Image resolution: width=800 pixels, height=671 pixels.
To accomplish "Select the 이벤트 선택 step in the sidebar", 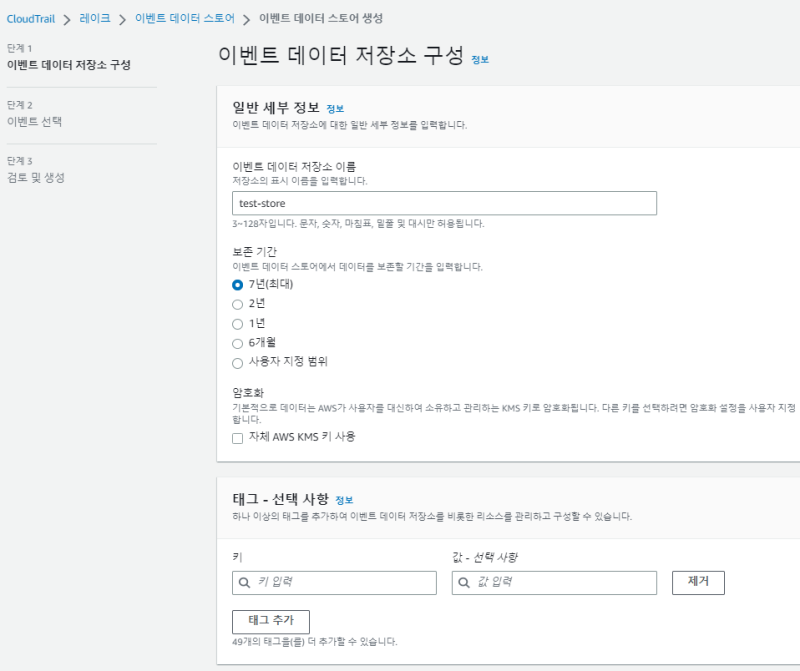I will click(x=34, y=121).
